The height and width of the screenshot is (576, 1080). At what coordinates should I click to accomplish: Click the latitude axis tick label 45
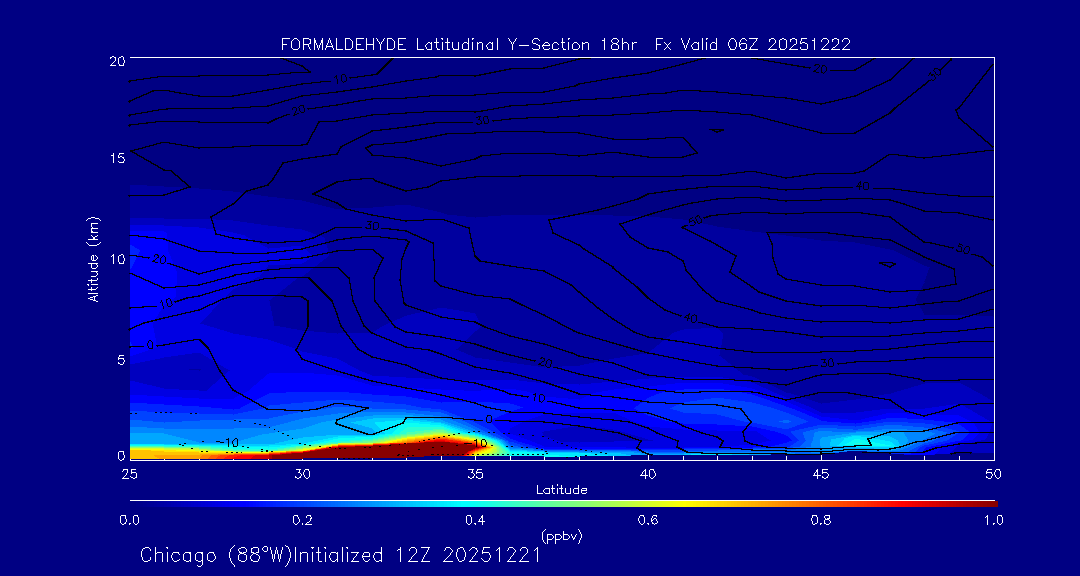pyautogui.click(x=821, y=474)
